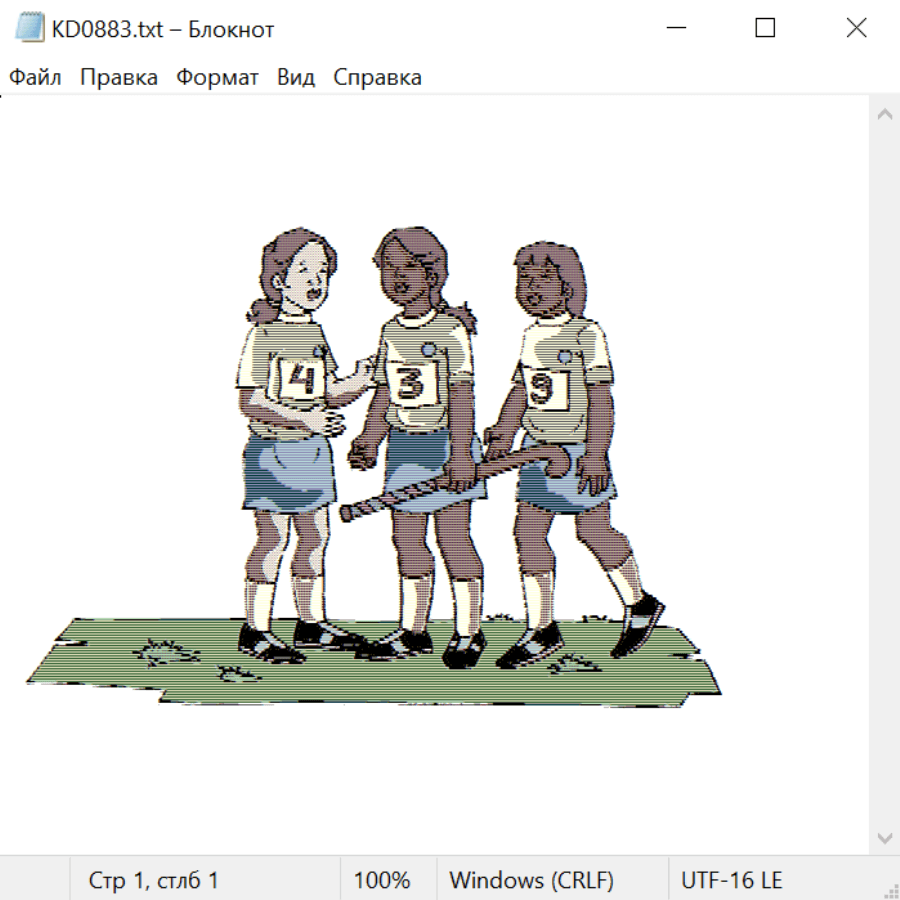Open the Вид menu
Image resolution: width=900 pixels, height=900 pixels.
[x=296, y=77]
